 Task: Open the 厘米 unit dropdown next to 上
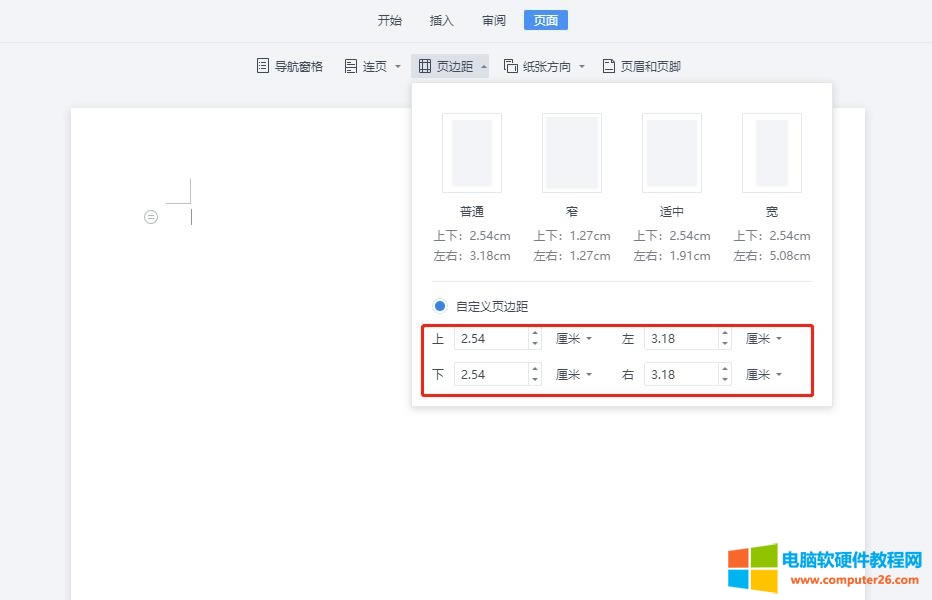[x=572, y=338]
